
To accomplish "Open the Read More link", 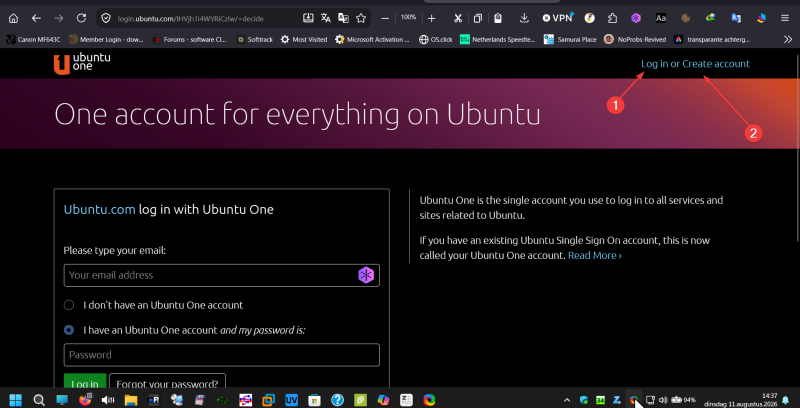I will coord(594,255).
